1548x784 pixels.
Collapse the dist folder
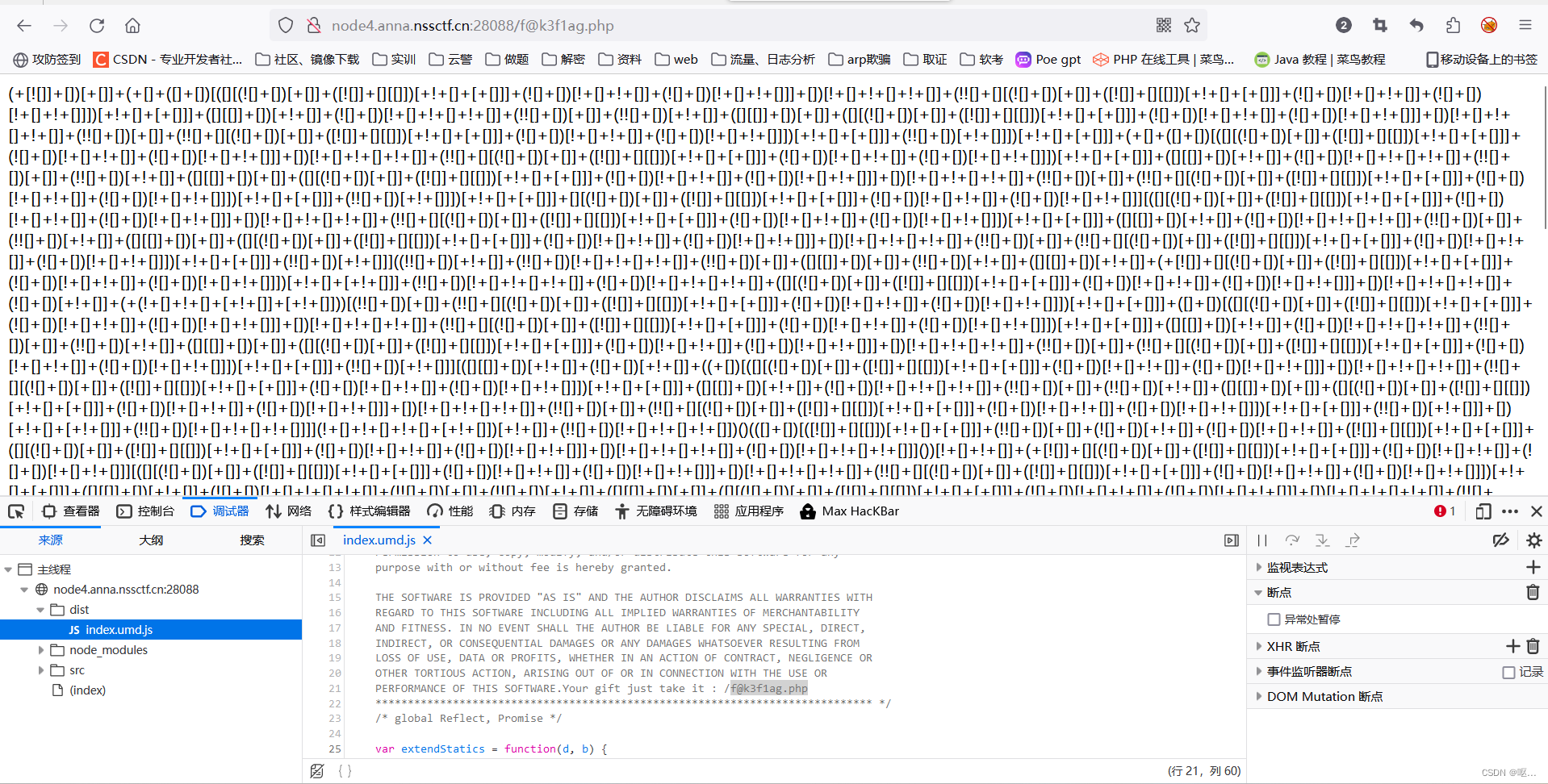[x=39, y=609]
